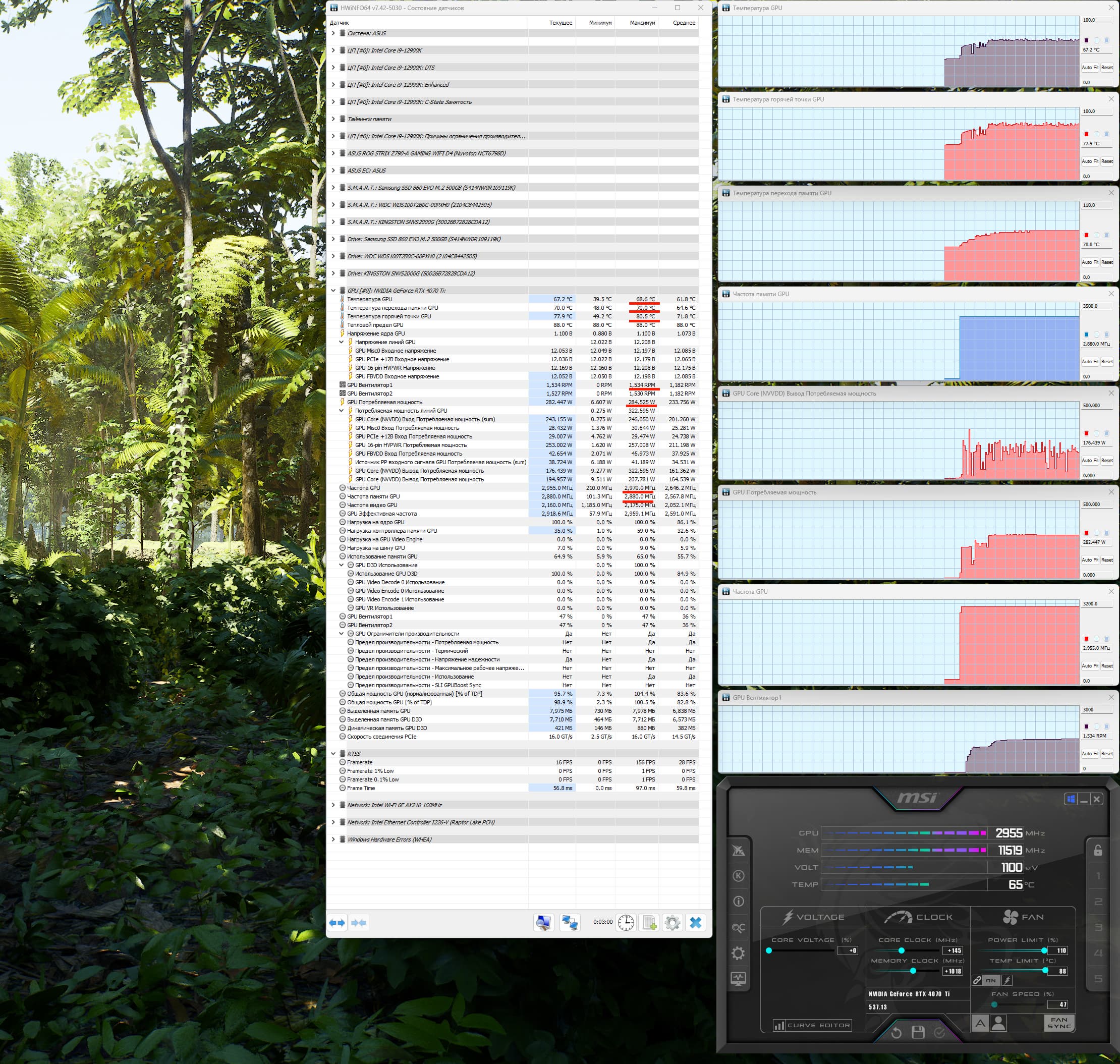Select Afterburner profile slot 1
The height and width of the screenshot is (1064, 1120).
point(1098,876)
